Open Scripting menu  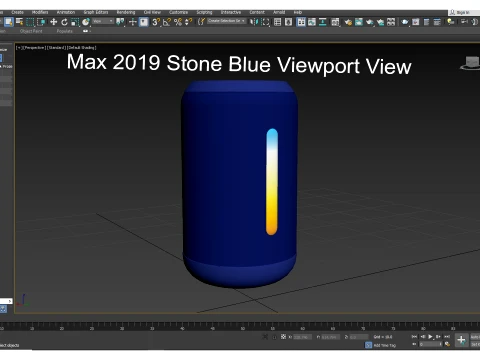coord(204,12)
